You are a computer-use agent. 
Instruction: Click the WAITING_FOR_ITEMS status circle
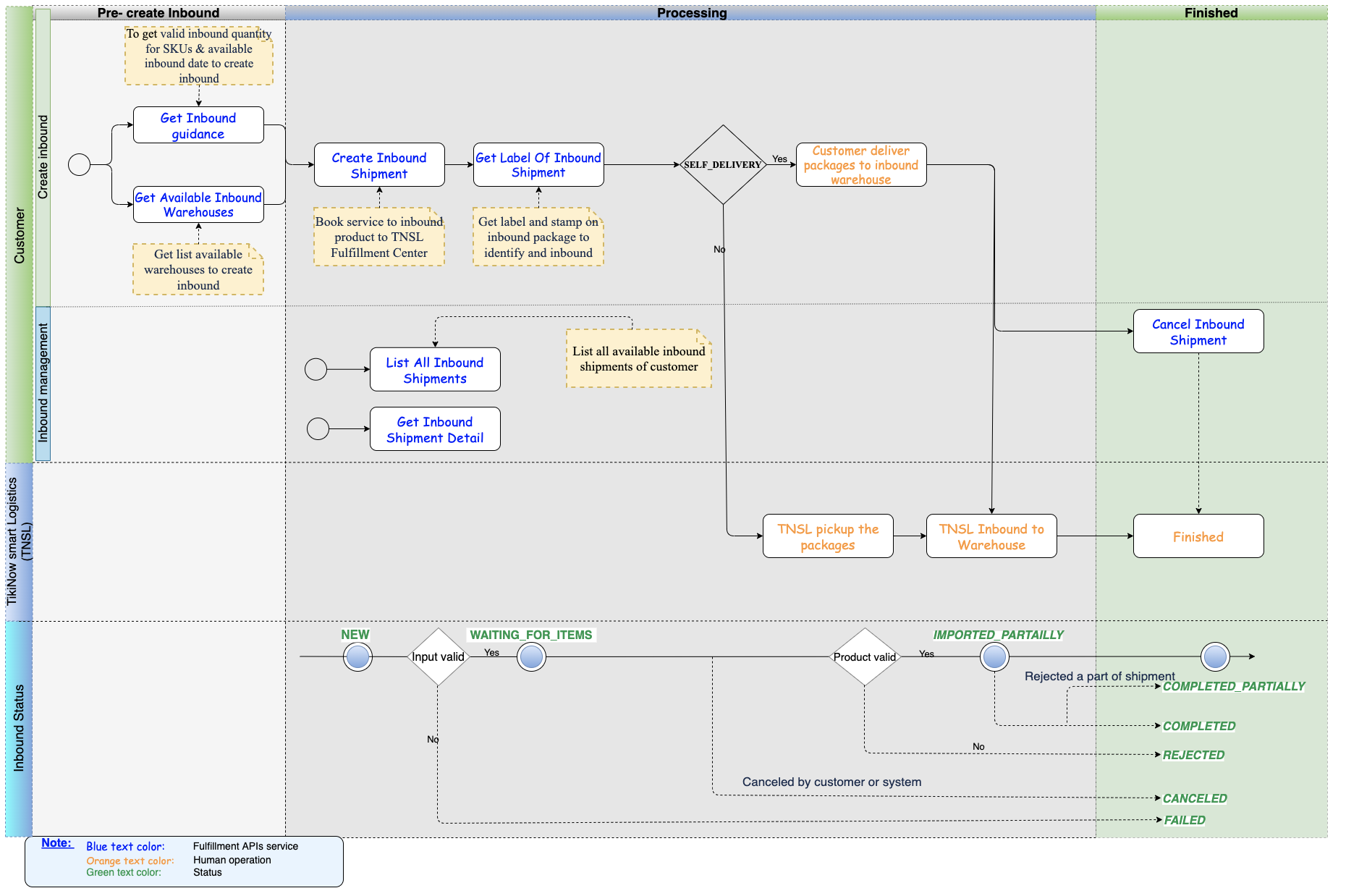531,656
